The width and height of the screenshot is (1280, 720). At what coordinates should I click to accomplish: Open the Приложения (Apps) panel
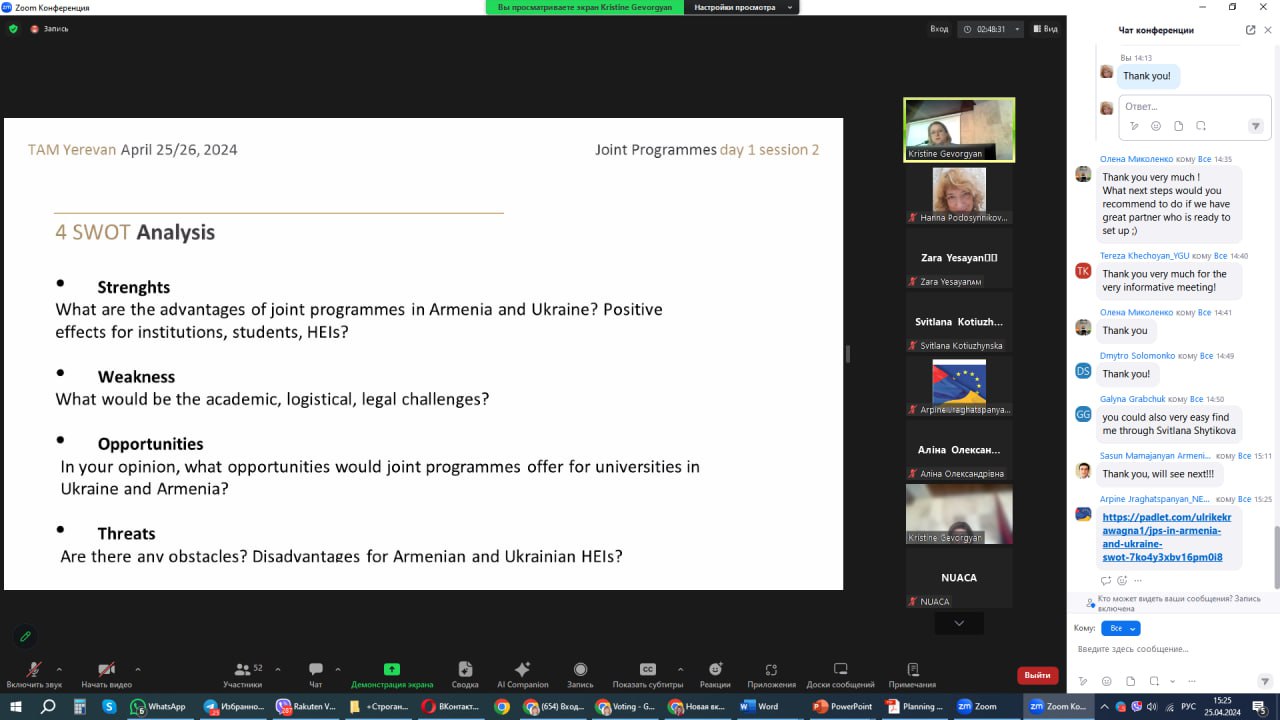tap(771, 670)
